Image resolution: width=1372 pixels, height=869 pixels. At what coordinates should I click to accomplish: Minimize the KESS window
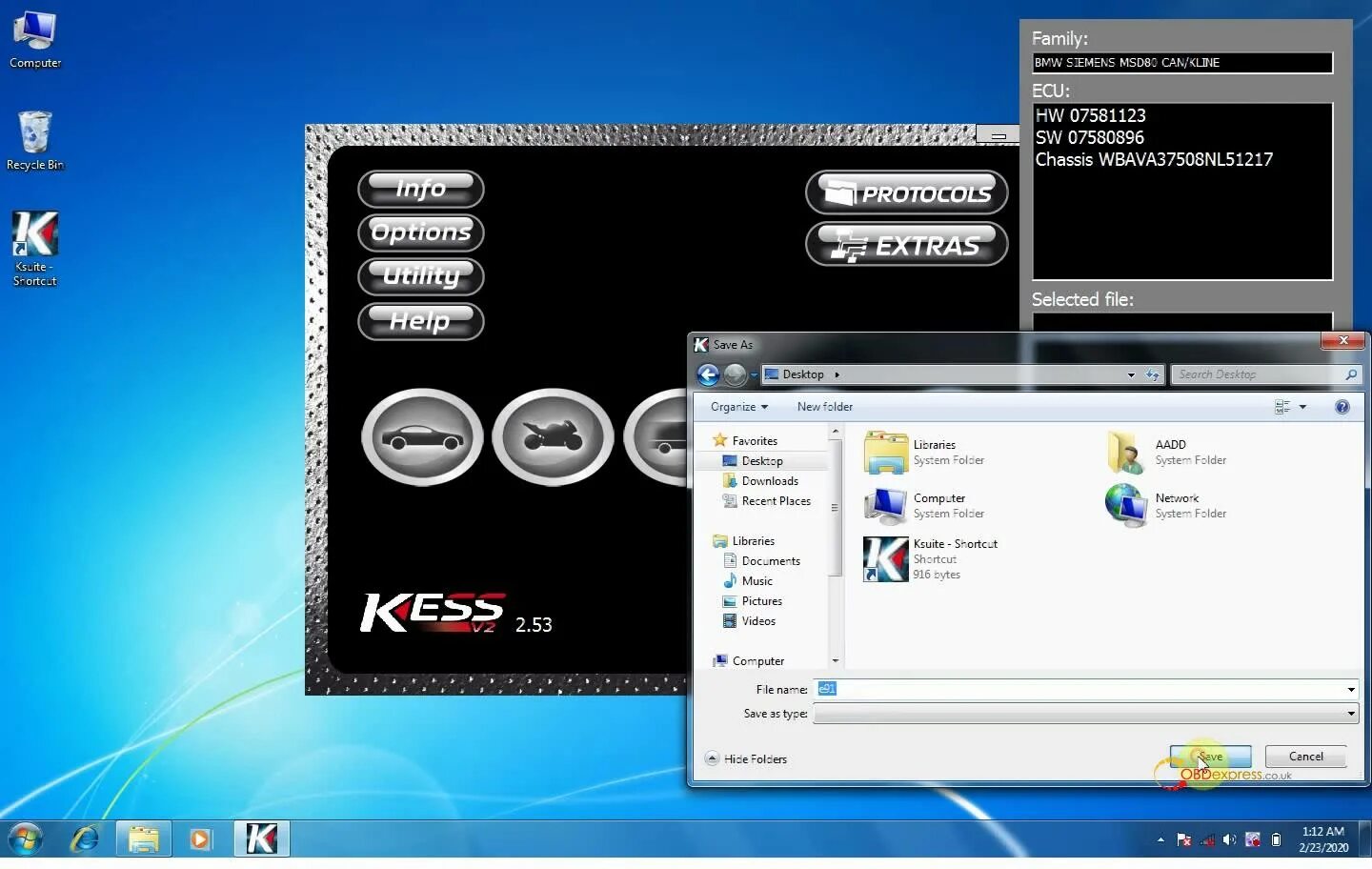pyautogui.click(x=998, y=135)
